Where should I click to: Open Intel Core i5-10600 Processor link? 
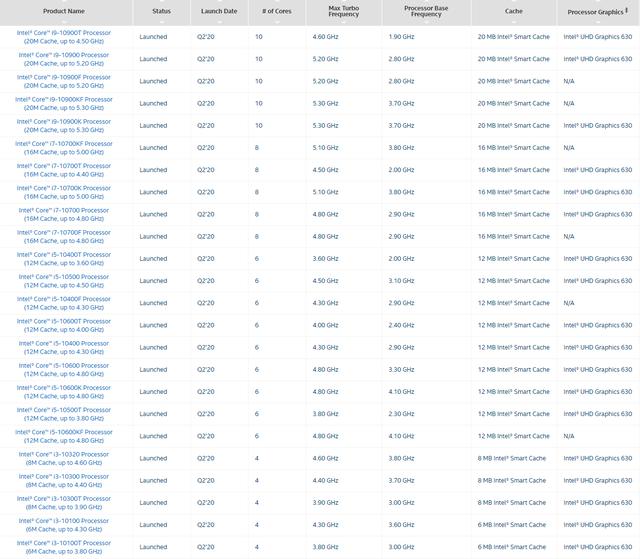(x=64, y=369)
